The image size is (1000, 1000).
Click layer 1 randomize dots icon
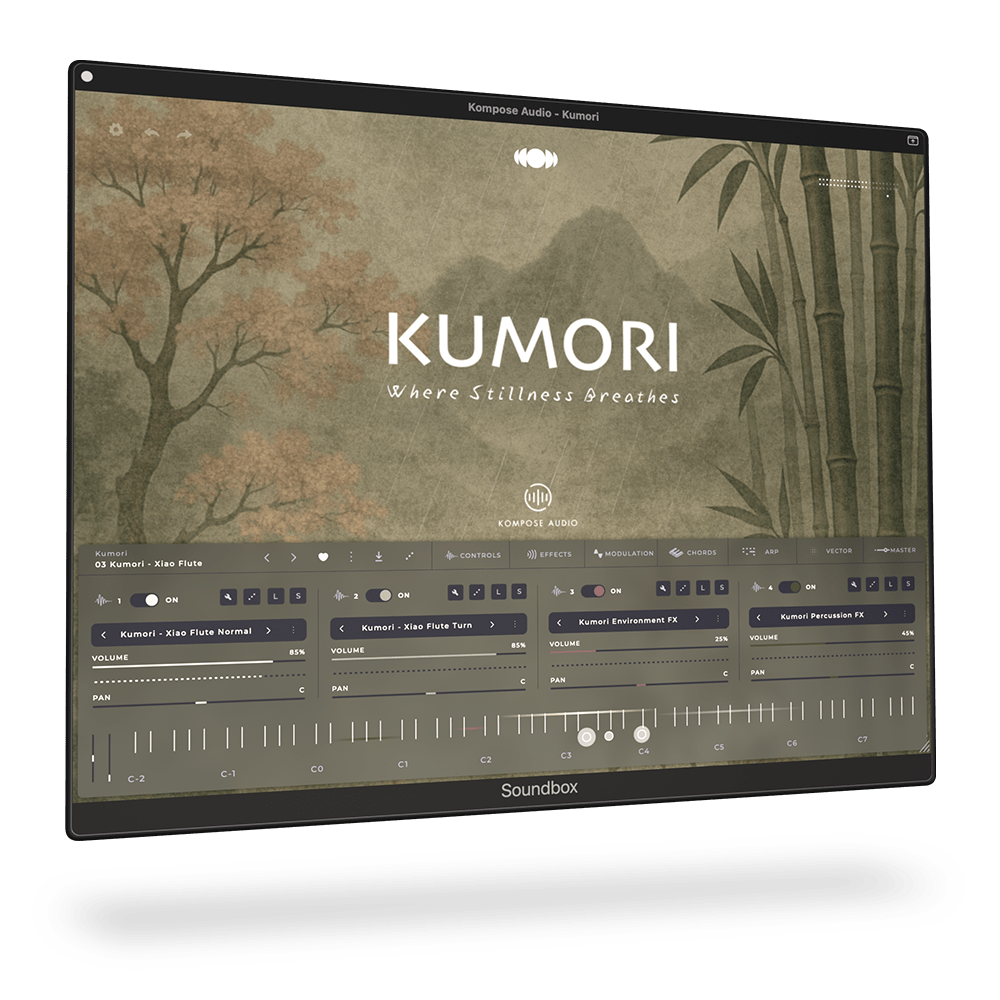pyautogui.click(x=252, y=596)
